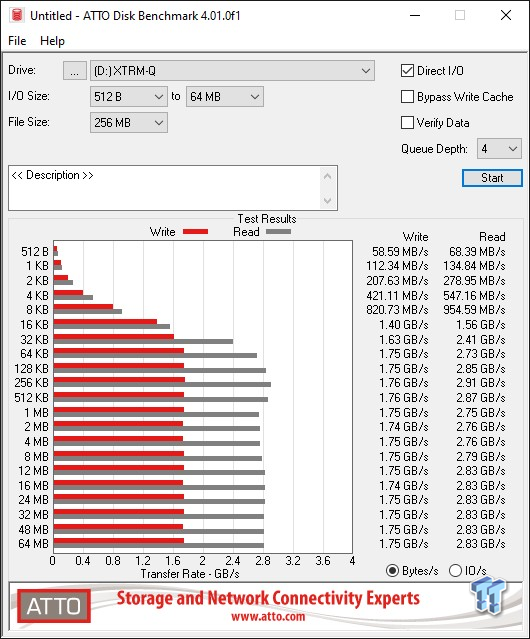The width and height of the screenshot is (530, 639).
Task: Click the ATTO logo in the banner
Action: coord(54,606)
